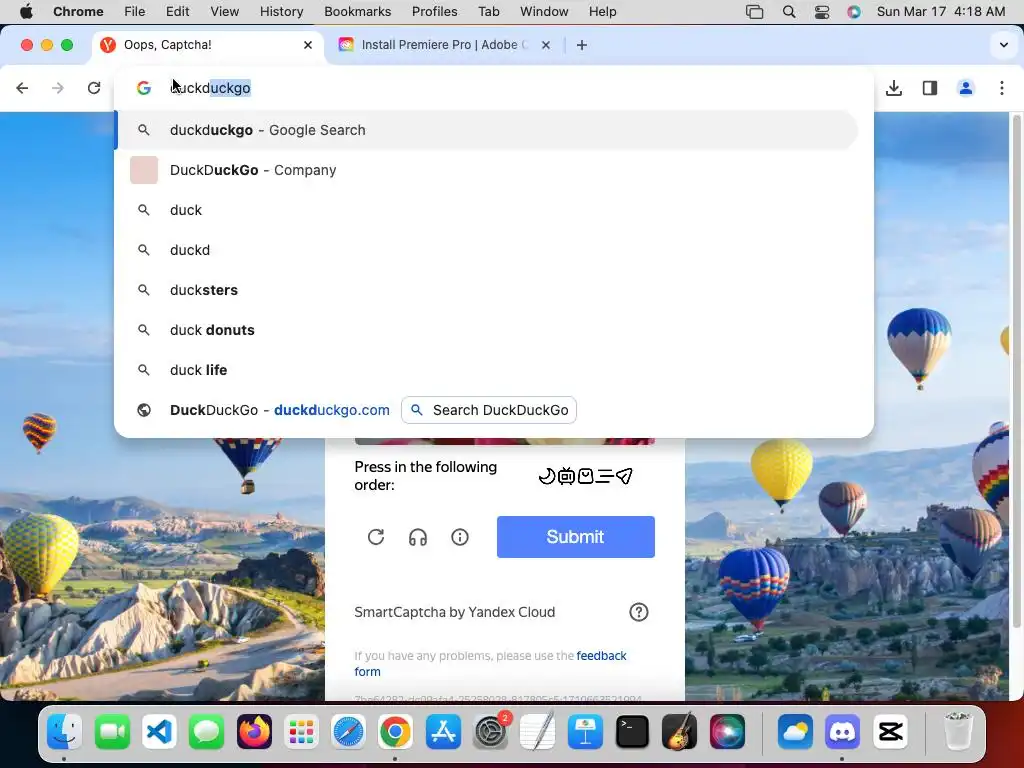
Task: Close the Install Premiere Pro tab
Action: (546, 45)
